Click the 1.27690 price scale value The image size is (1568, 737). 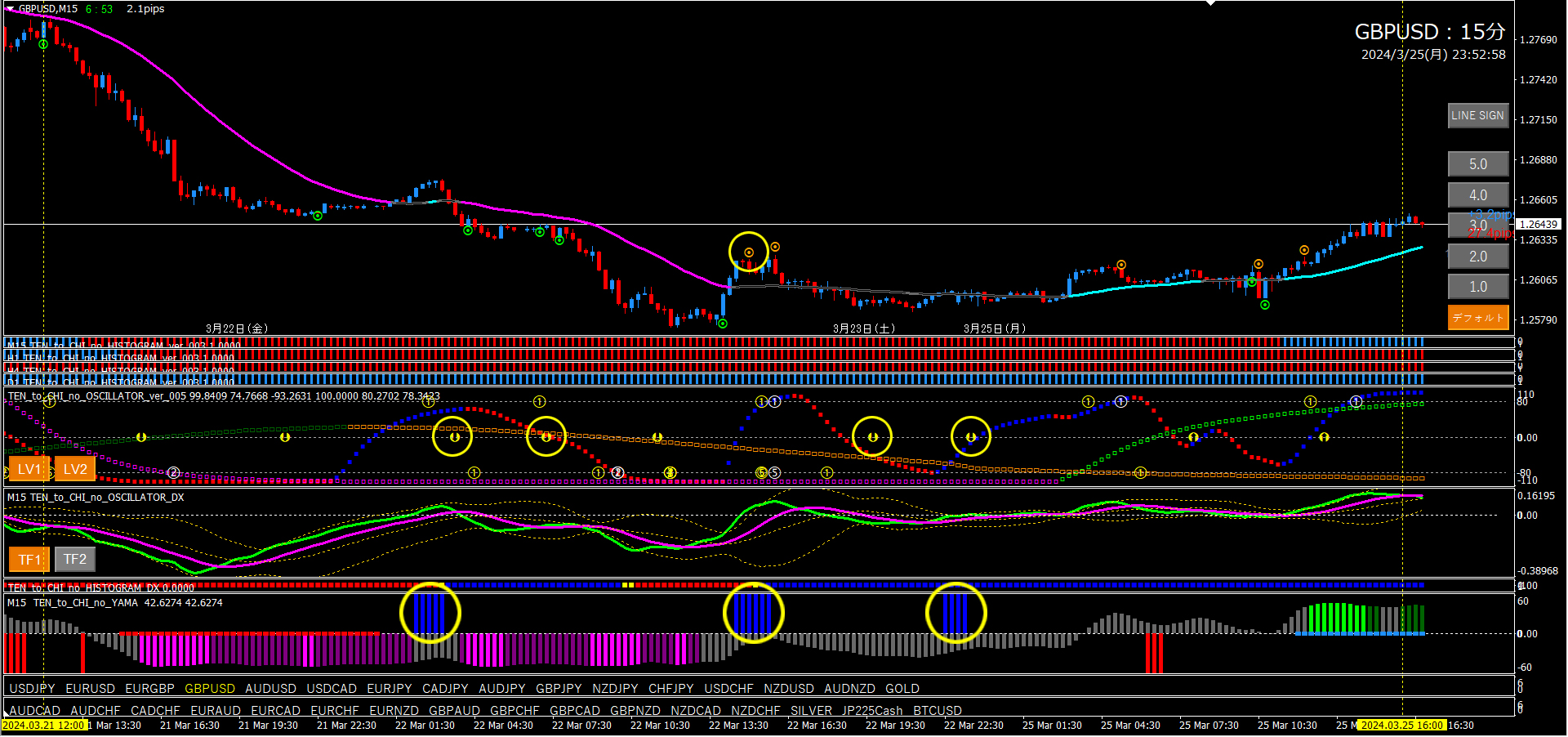tap(1538, 39)
